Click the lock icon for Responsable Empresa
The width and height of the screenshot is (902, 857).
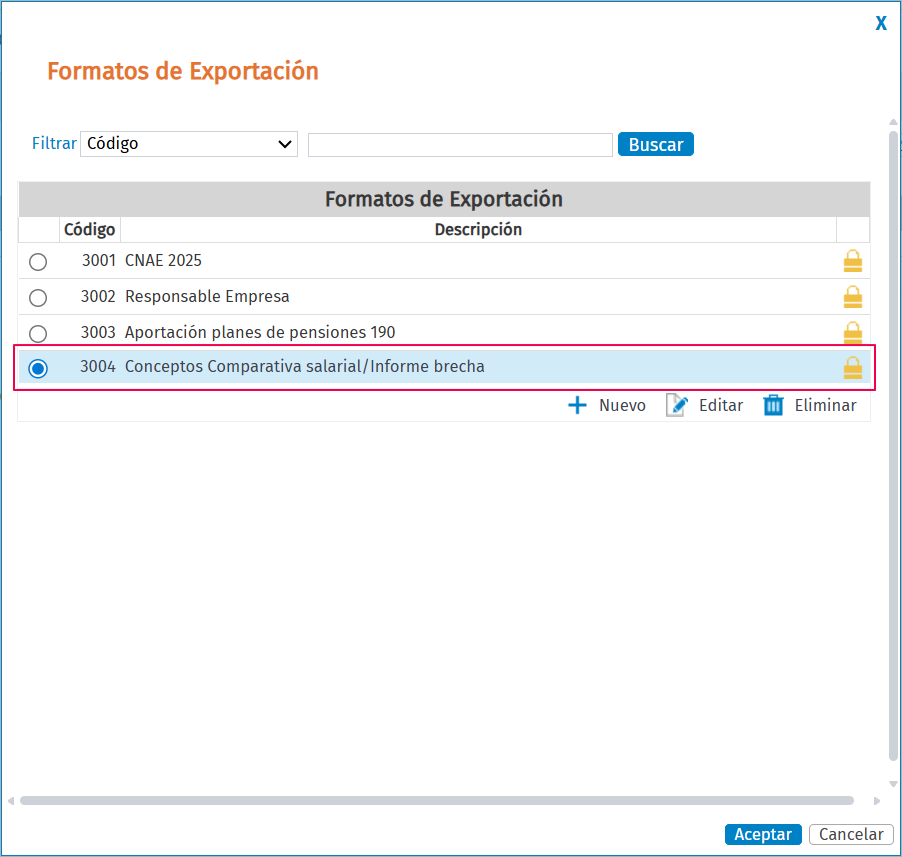pyautogui.click(x=853, y=297)
